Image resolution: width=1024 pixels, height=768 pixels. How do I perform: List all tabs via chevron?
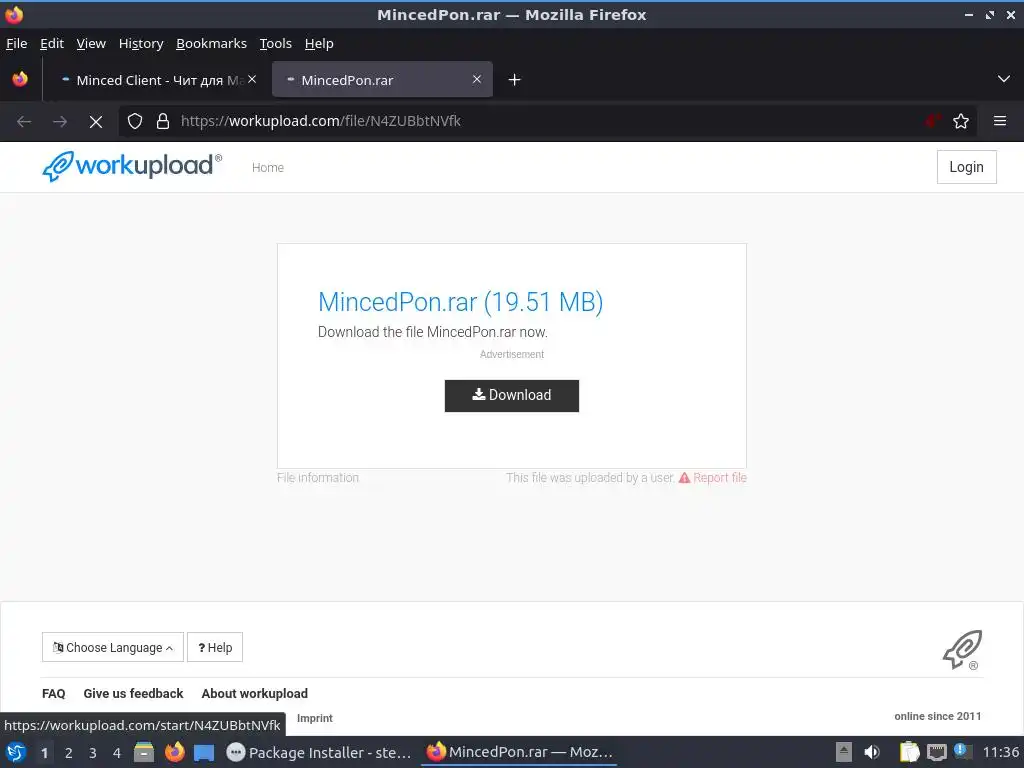(1004, 79)
